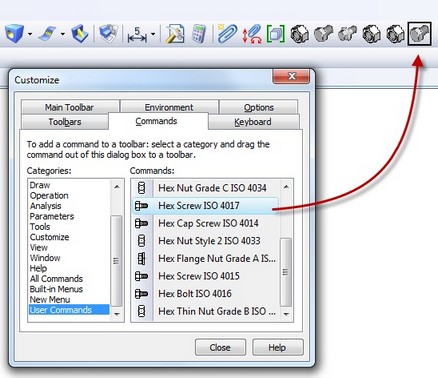This screenshot has height=378, width=438.
Task: Click the highlighted hex screw toolbar icon
Action: coord(420,34)
